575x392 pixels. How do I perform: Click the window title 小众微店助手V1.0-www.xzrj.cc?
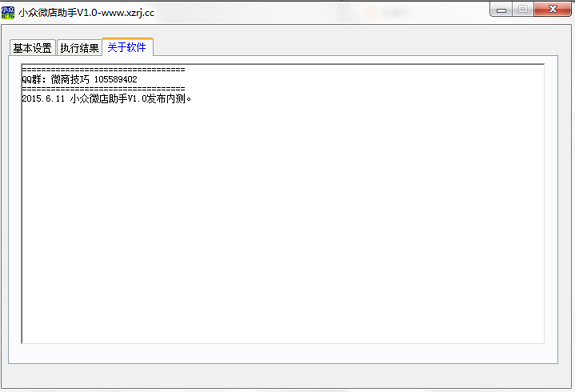87,12
